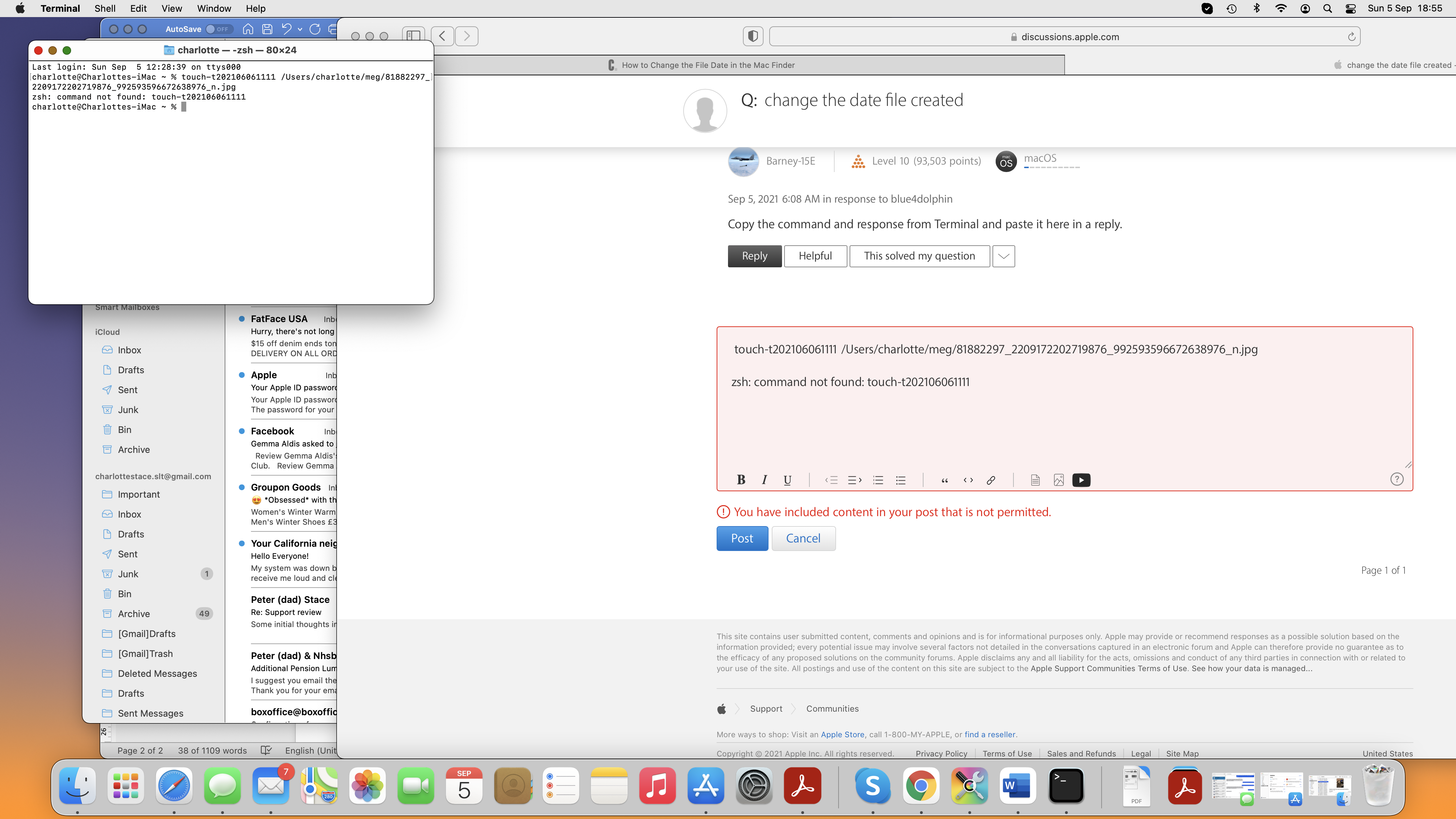Screen dimensions: 1456x819
Task: Switch to How to Change the File Date tab
Action: [708, 65]
